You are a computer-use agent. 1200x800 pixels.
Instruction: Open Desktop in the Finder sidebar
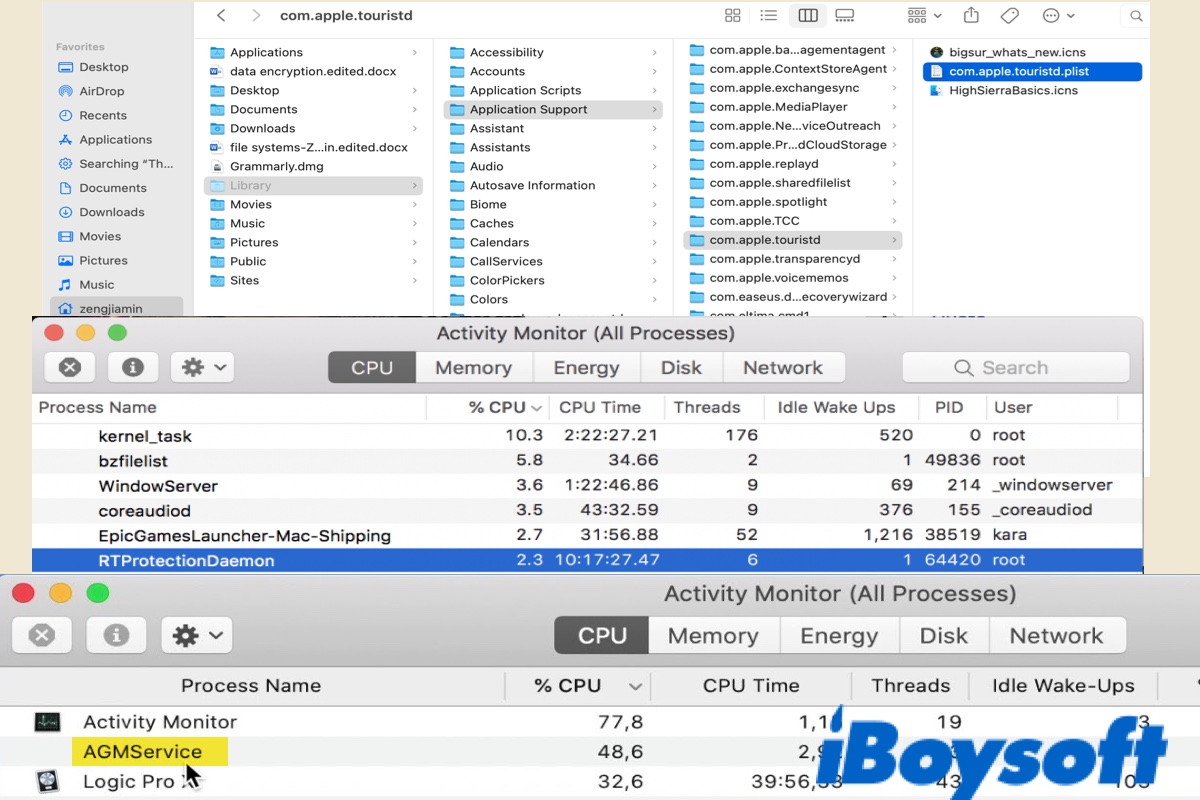[x=104, y=67]
